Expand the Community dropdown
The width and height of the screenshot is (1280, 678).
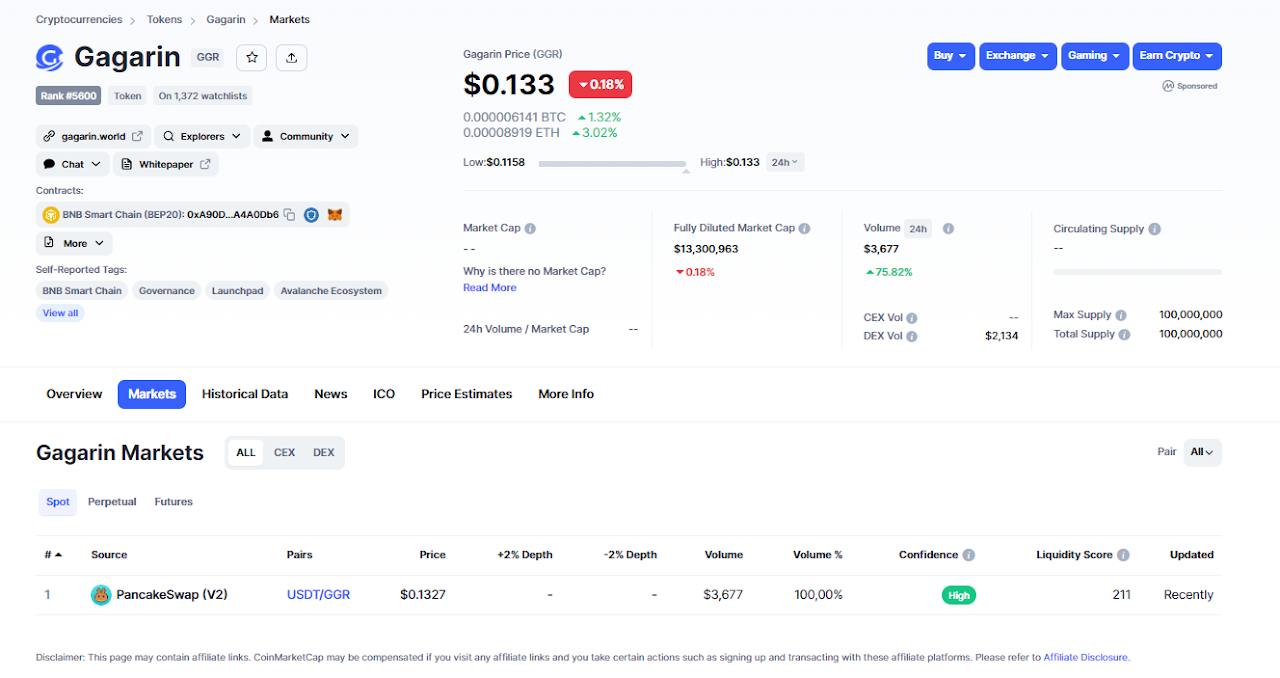tap(305, 136)
